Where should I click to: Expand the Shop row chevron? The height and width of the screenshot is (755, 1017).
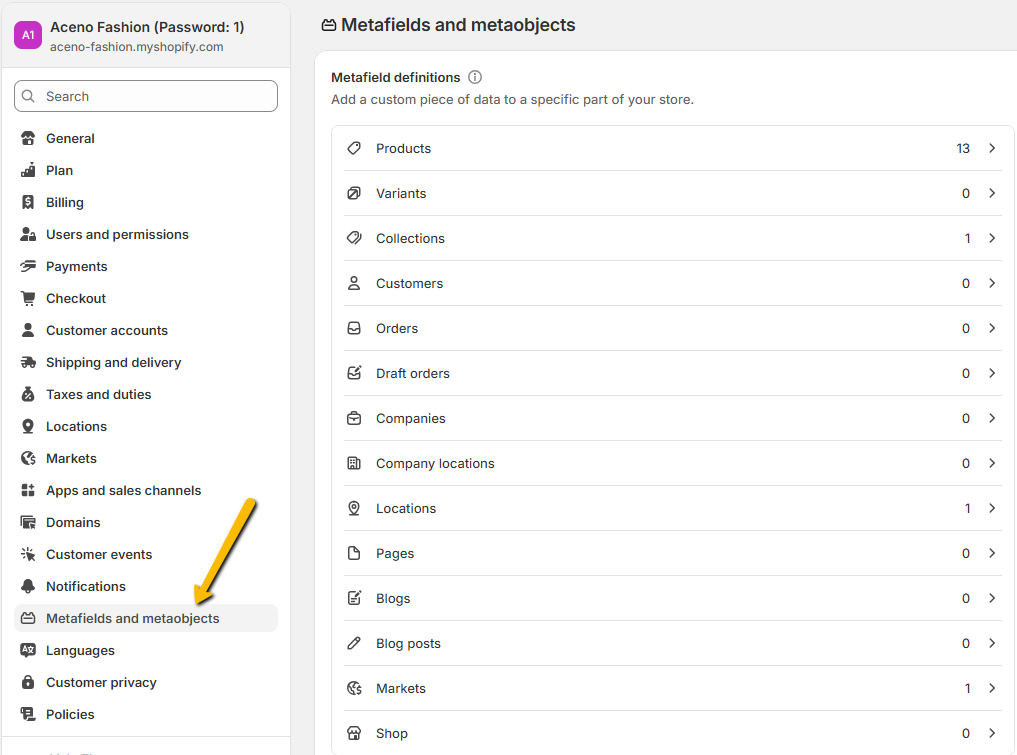click(992, 733)
